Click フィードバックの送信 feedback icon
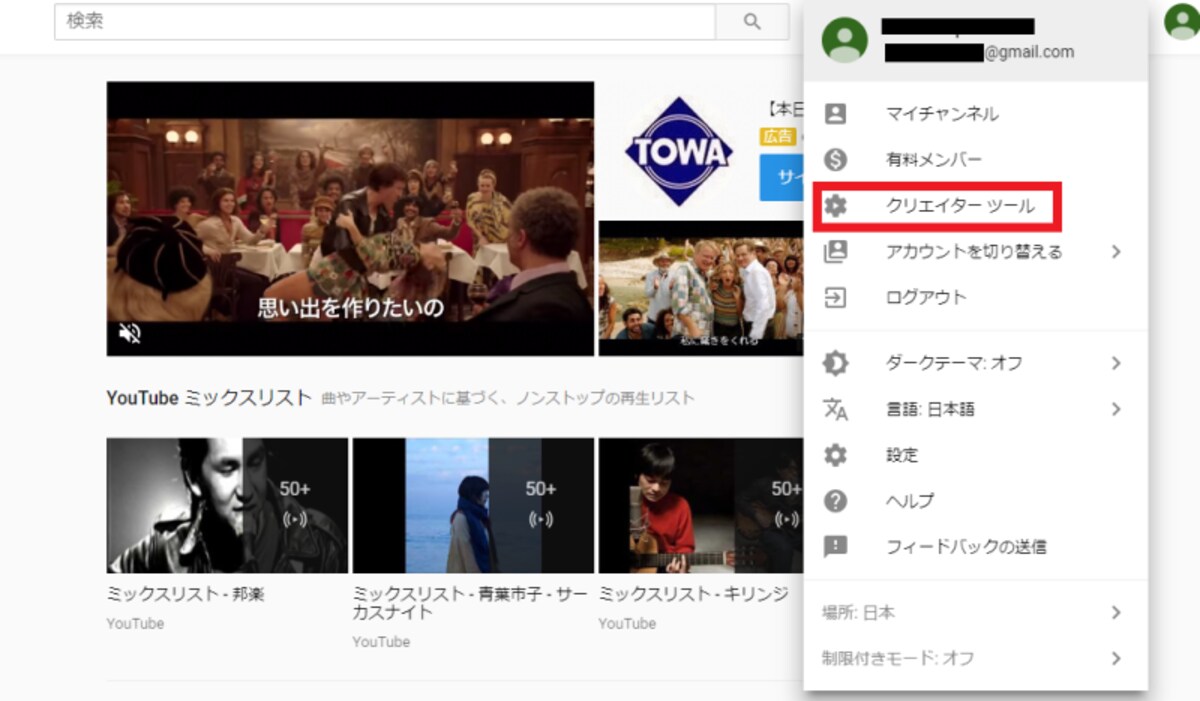 point(835,547)
